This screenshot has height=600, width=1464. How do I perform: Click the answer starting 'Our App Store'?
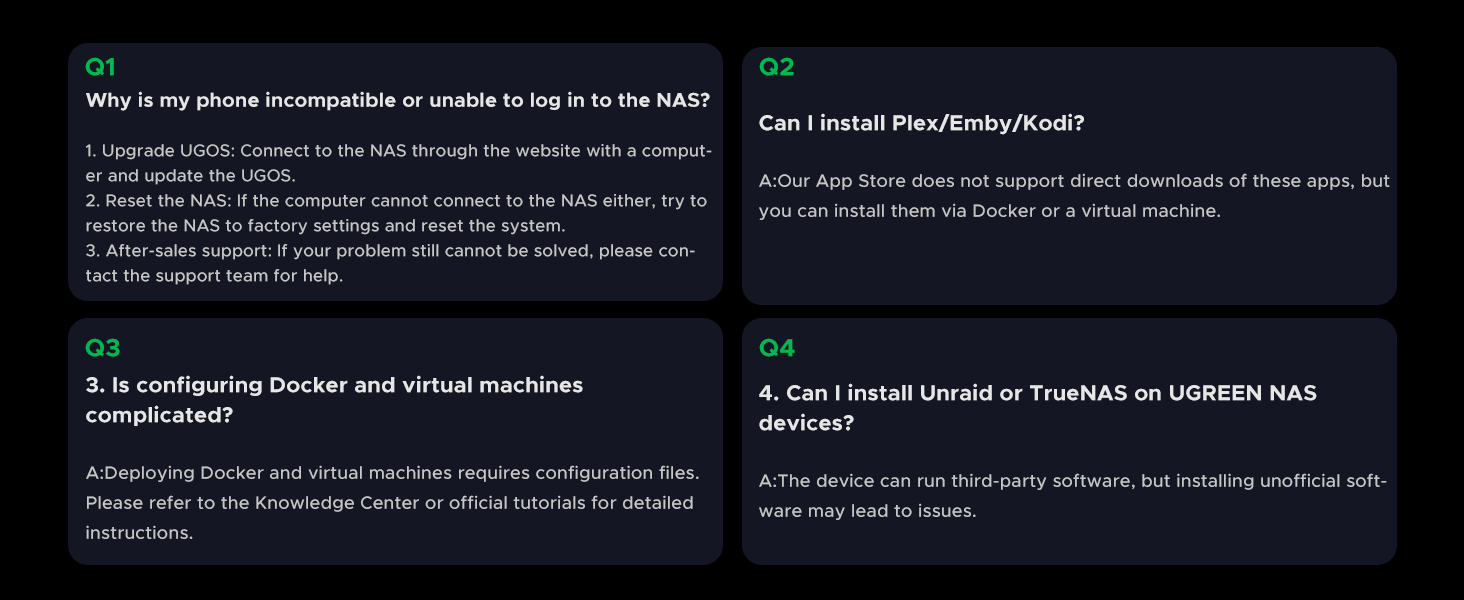point(1074,196)
